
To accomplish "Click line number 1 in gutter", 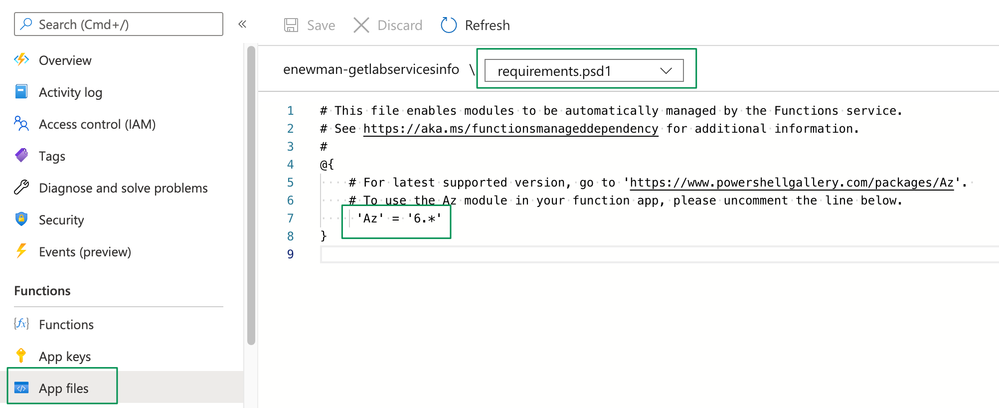I will pos(291,110).
